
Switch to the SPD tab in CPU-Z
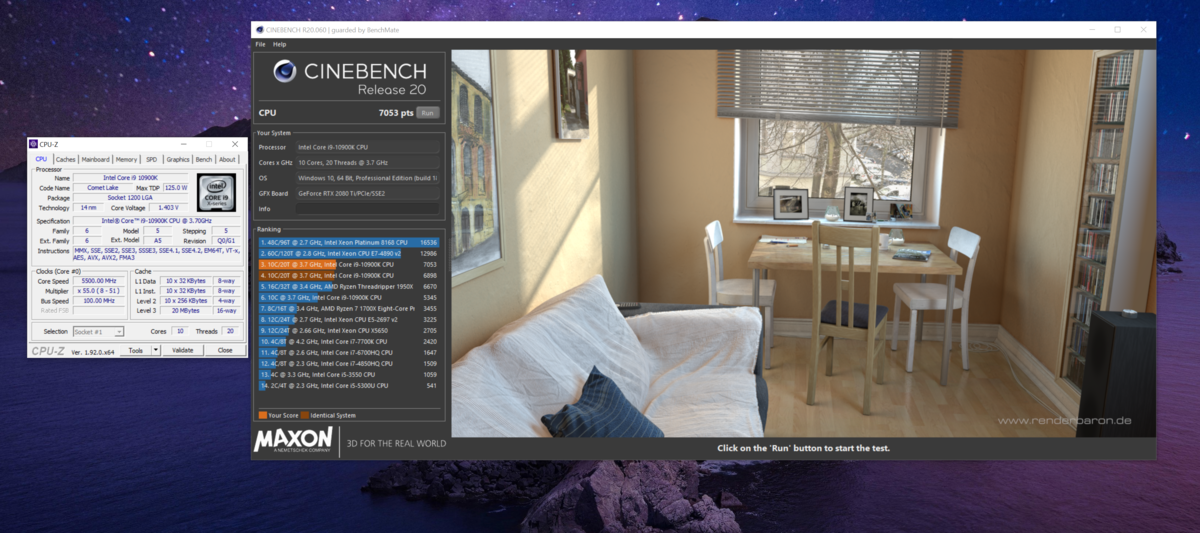[x=151, y=159]
